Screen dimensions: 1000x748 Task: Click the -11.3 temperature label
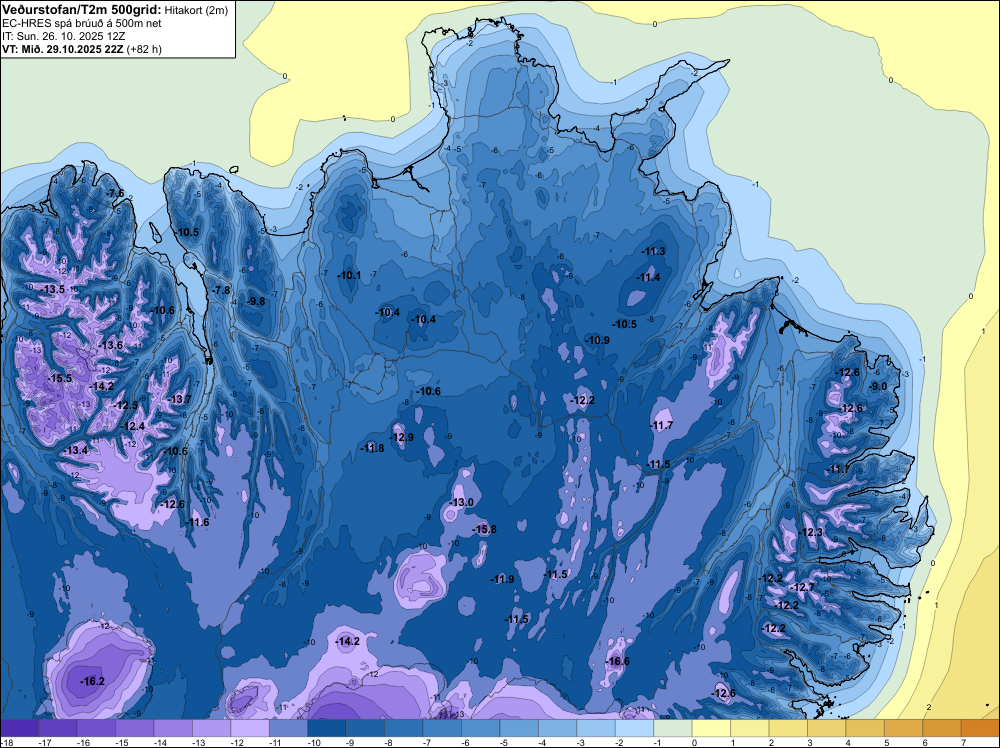(x=653, y=251)
